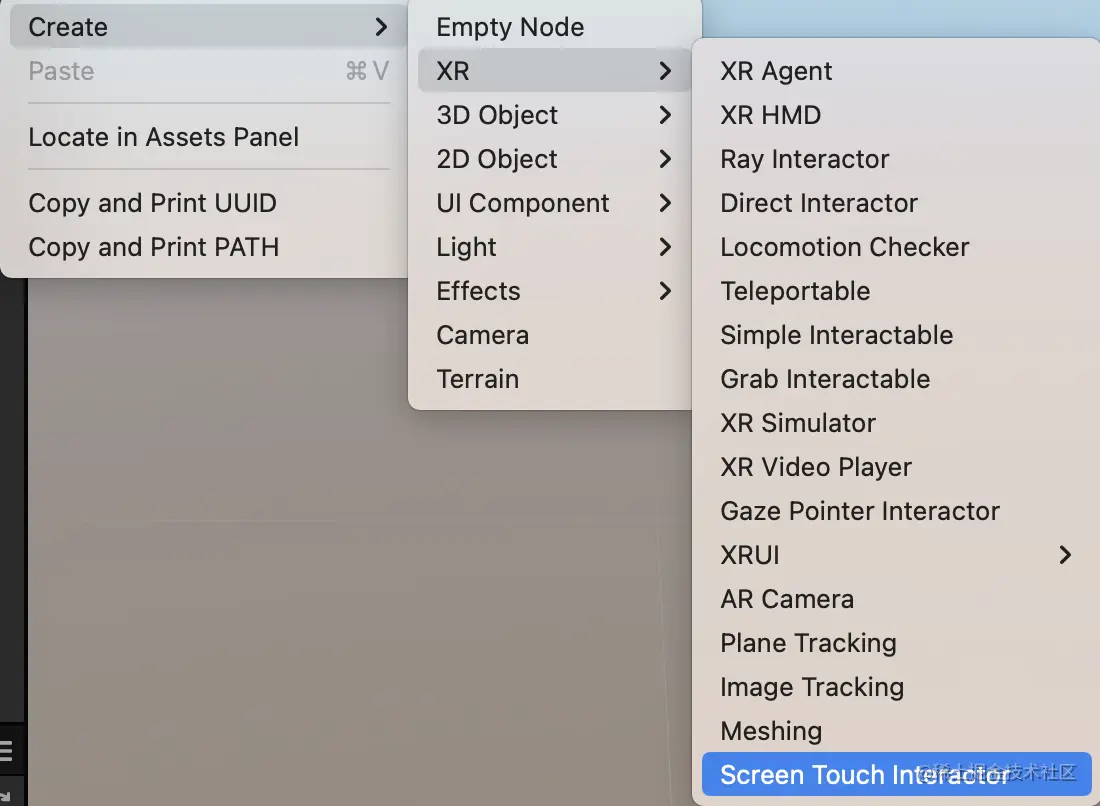Viewport: 1100px width, 806px height.
Task: Create an Empty Node
Action: click(x=510, y=27)
